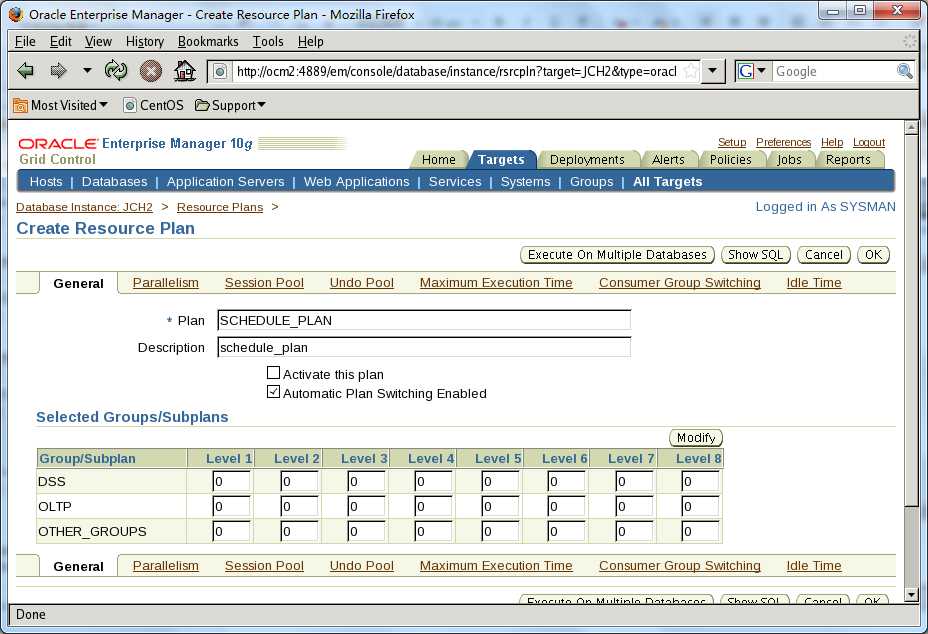The image size is (928, 634).
Task: Click the top Show SQL button
Action: click(x=756, y=255)
